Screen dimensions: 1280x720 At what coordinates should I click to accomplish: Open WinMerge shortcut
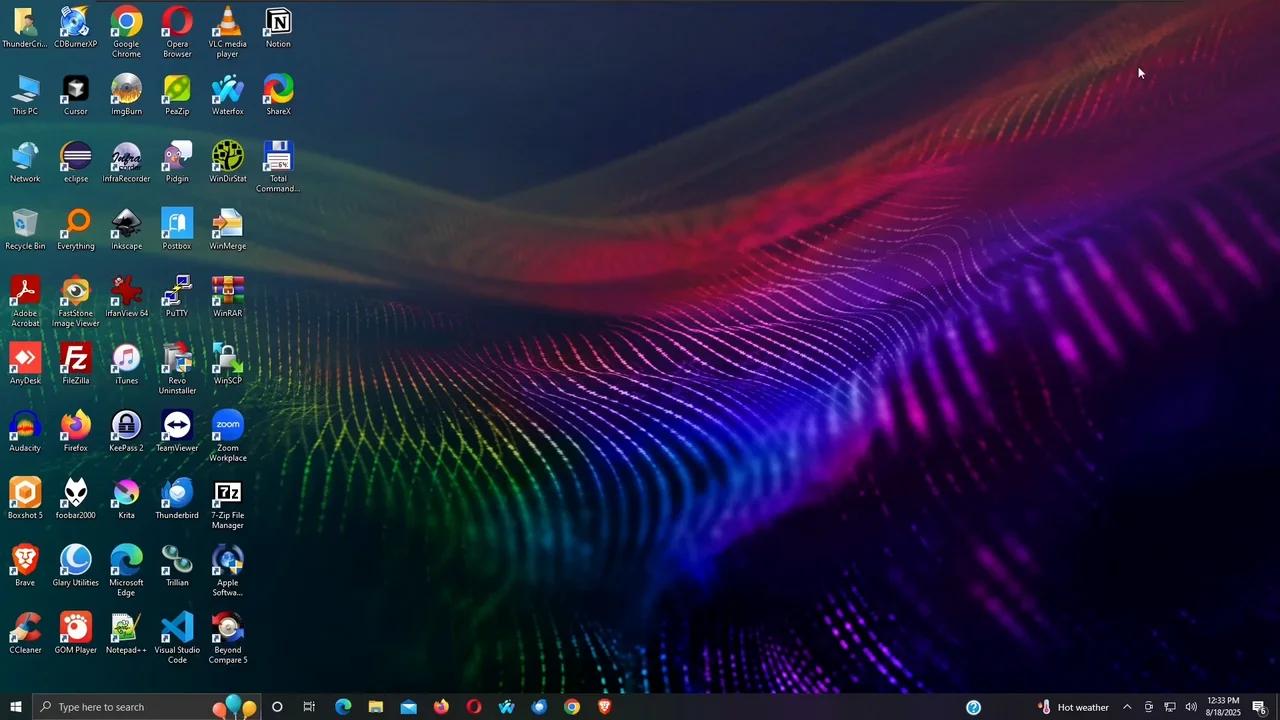[x=227, y=229]
